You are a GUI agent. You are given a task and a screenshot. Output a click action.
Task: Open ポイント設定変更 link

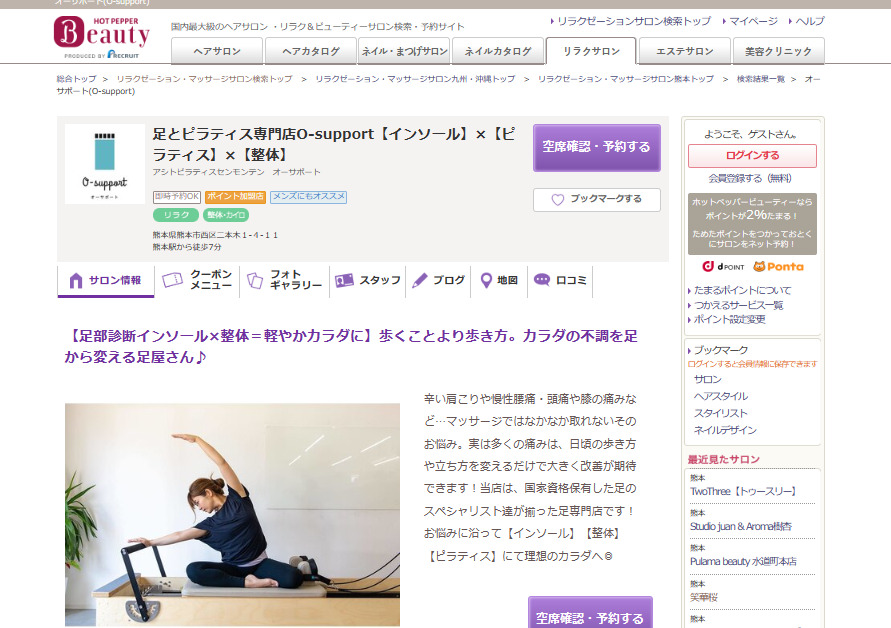click(729, 319)
